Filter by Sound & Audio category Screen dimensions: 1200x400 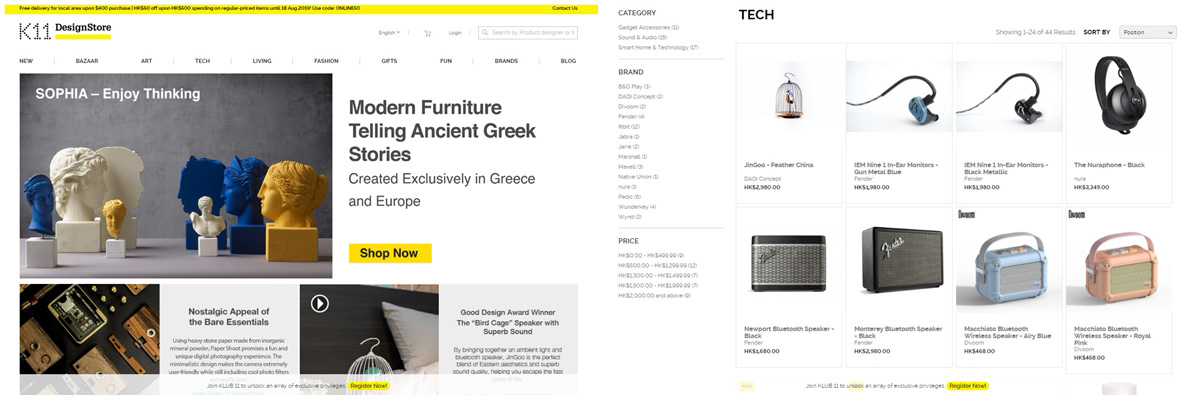point(642,37)
